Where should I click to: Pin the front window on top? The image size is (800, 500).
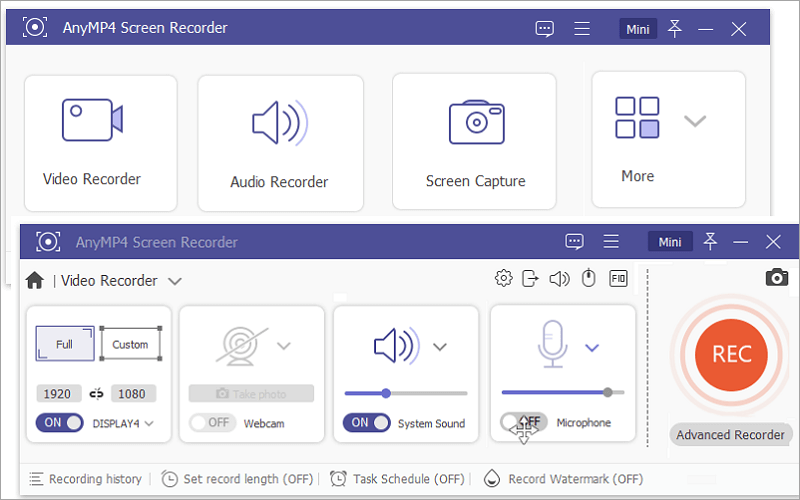click(x=710, y=241)
